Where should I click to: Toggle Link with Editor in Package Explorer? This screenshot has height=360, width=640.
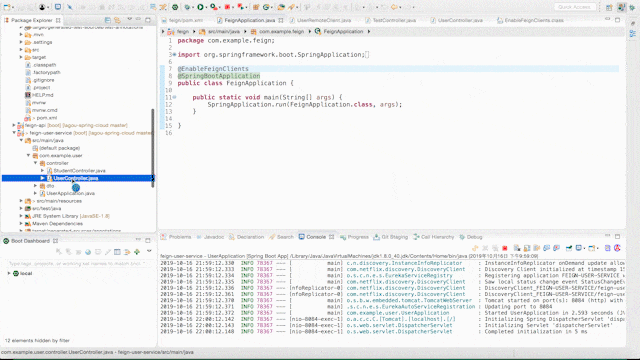pyautogui.click(x=117, y=20)
